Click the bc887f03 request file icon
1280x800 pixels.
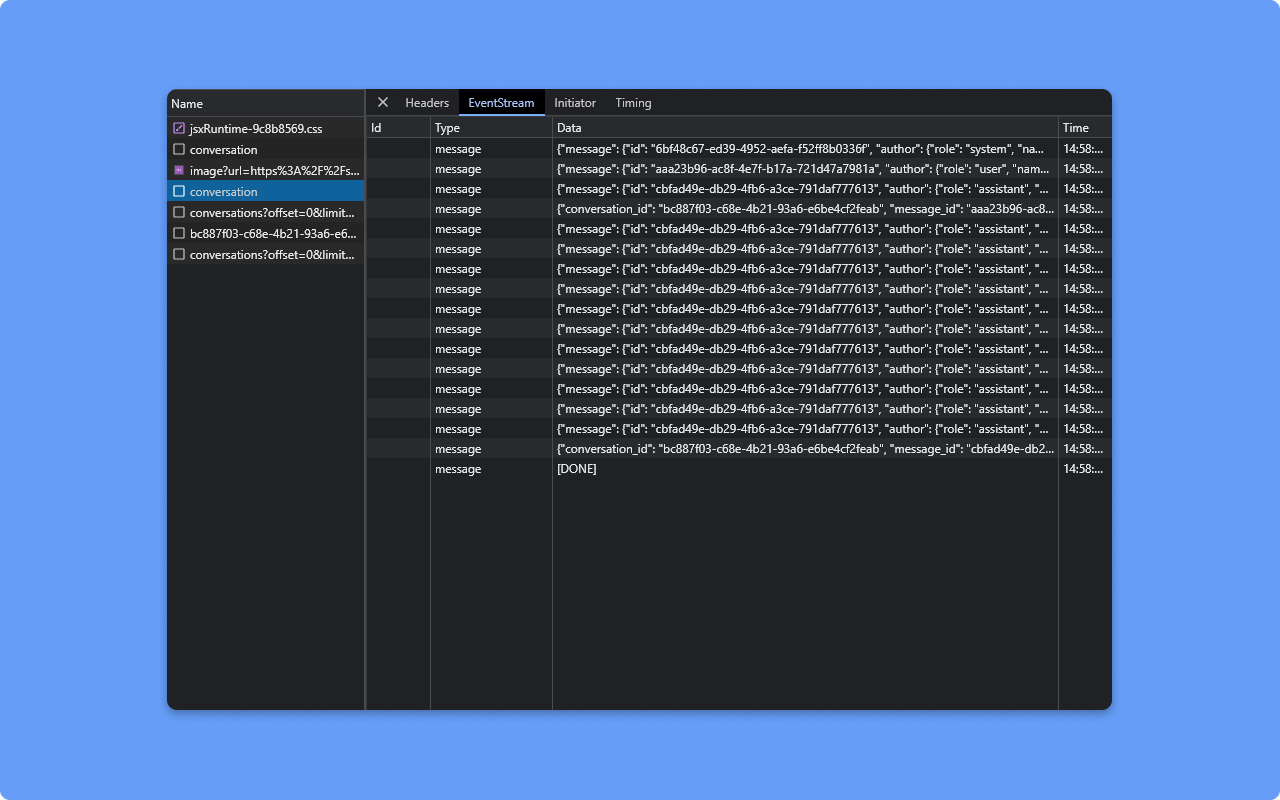[x=179, y=234]
